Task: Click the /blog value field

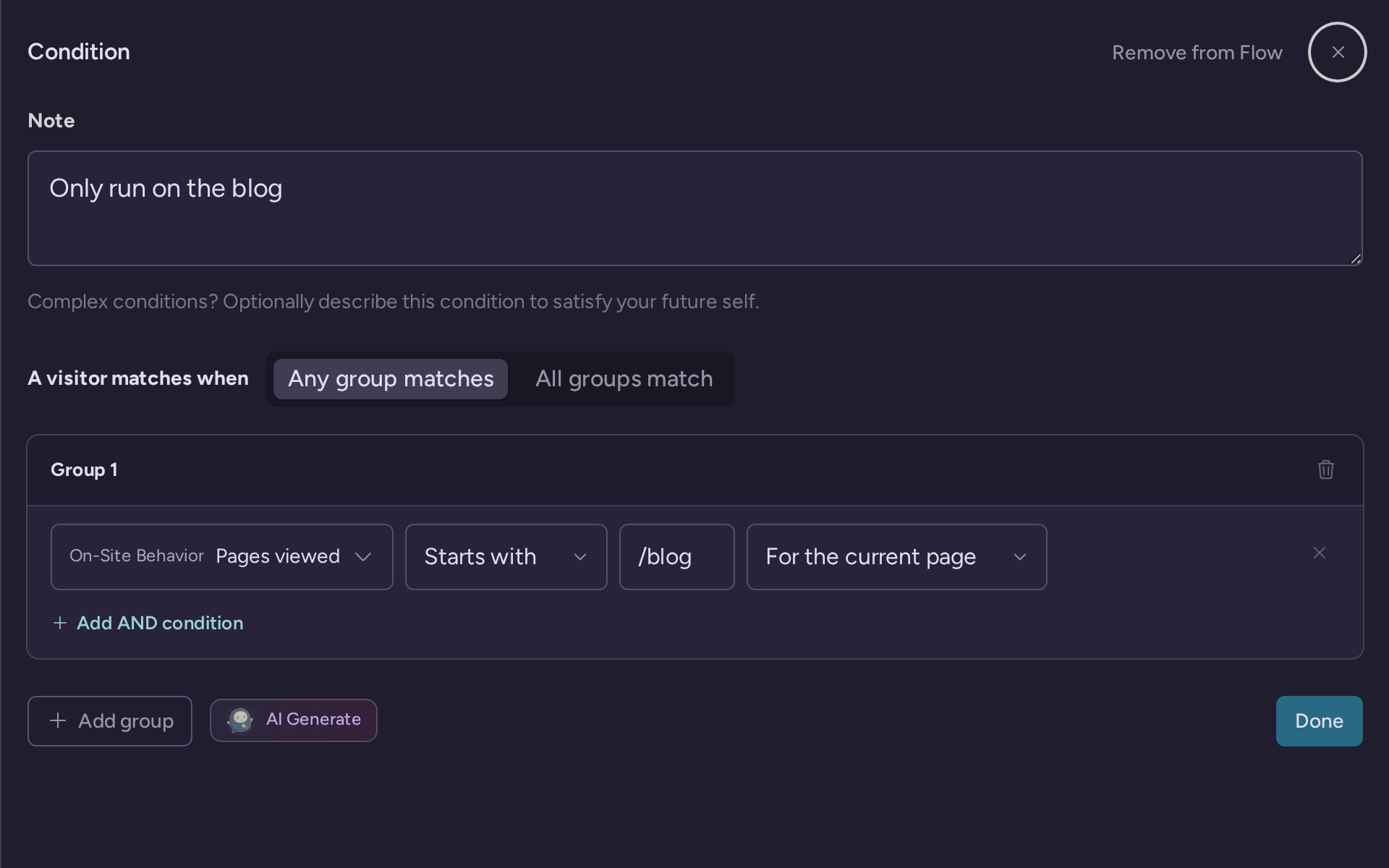Action: 677,557
